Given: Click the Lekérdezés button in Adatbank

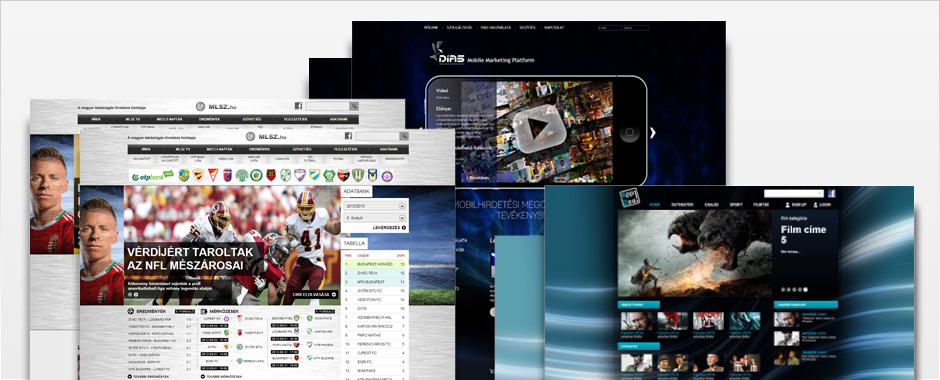Looking at the screenshot, I should pos(389,228).
